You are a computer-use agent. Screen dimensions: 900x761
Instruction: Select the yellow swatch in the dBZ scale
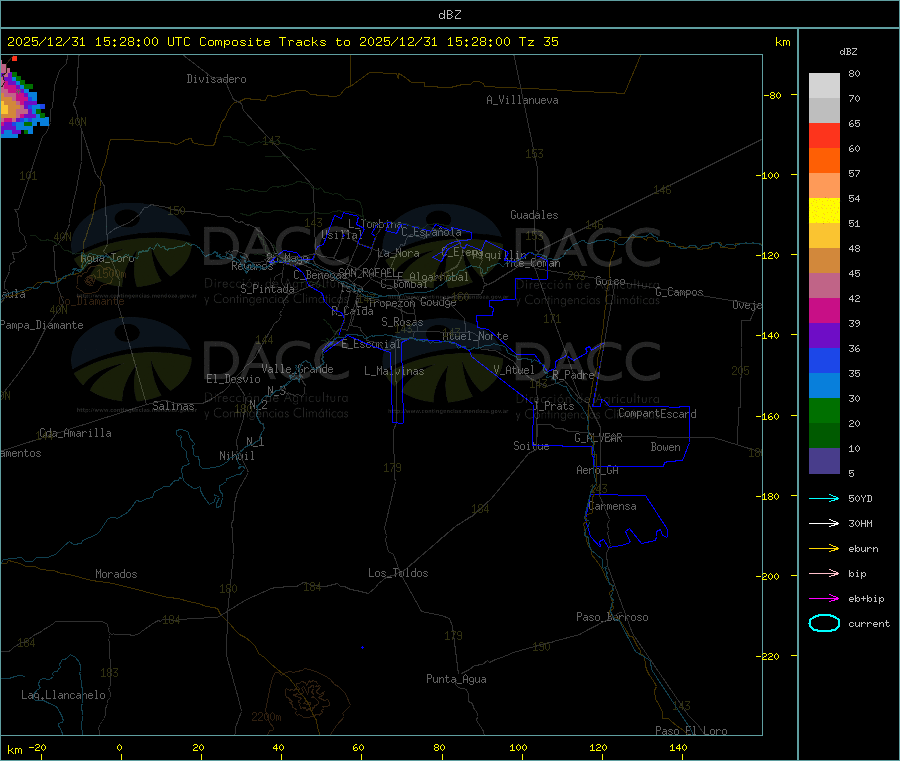point(824,211)
